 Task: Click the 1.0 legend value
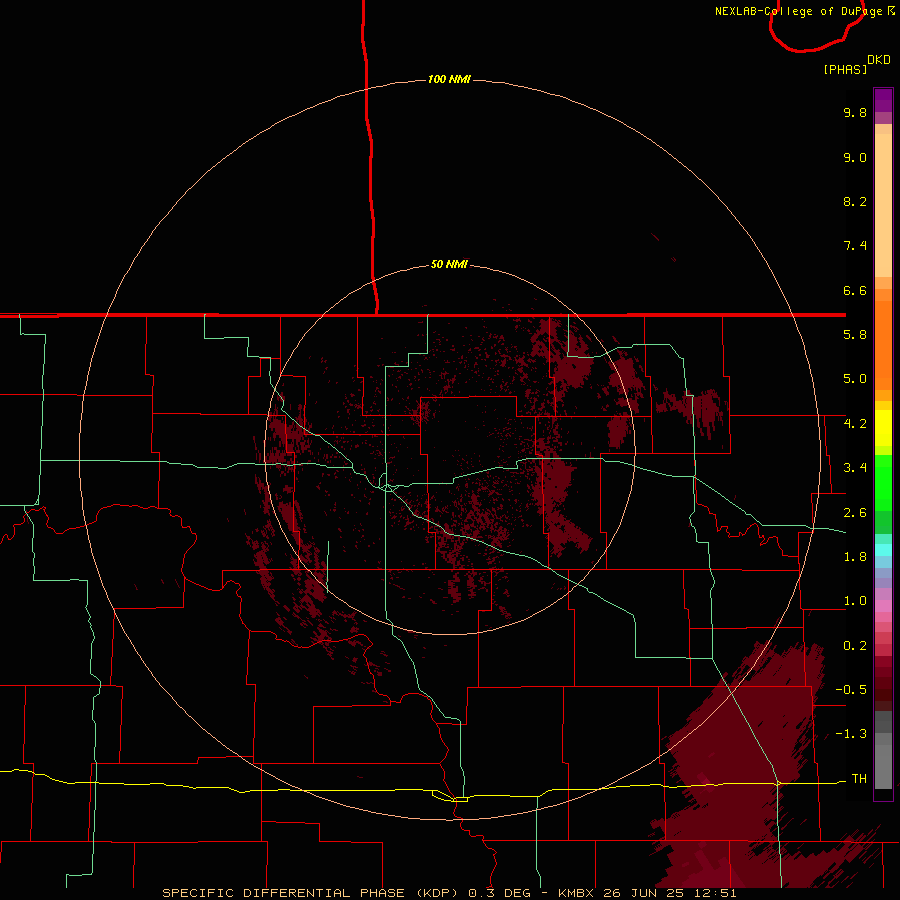pyautogui.click(x=855, y=601)
